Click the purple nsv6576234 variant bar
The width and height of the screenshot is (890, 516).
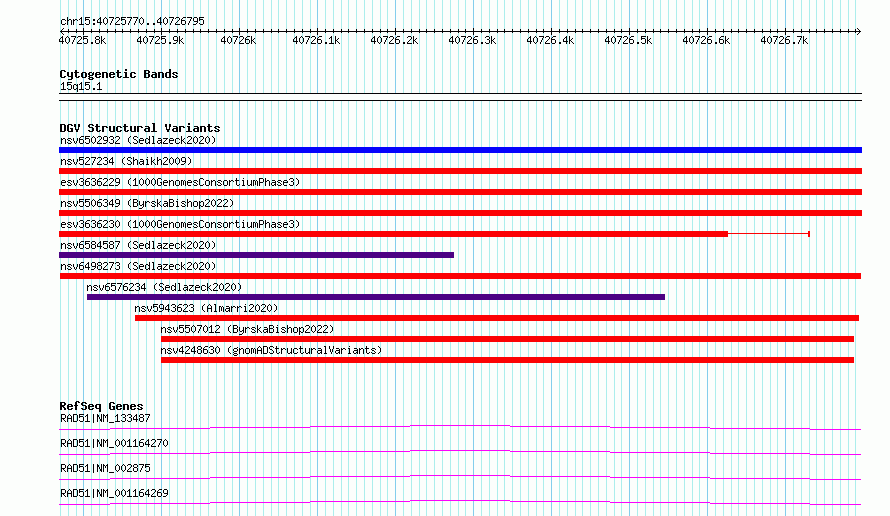click(x=376, y=297)
